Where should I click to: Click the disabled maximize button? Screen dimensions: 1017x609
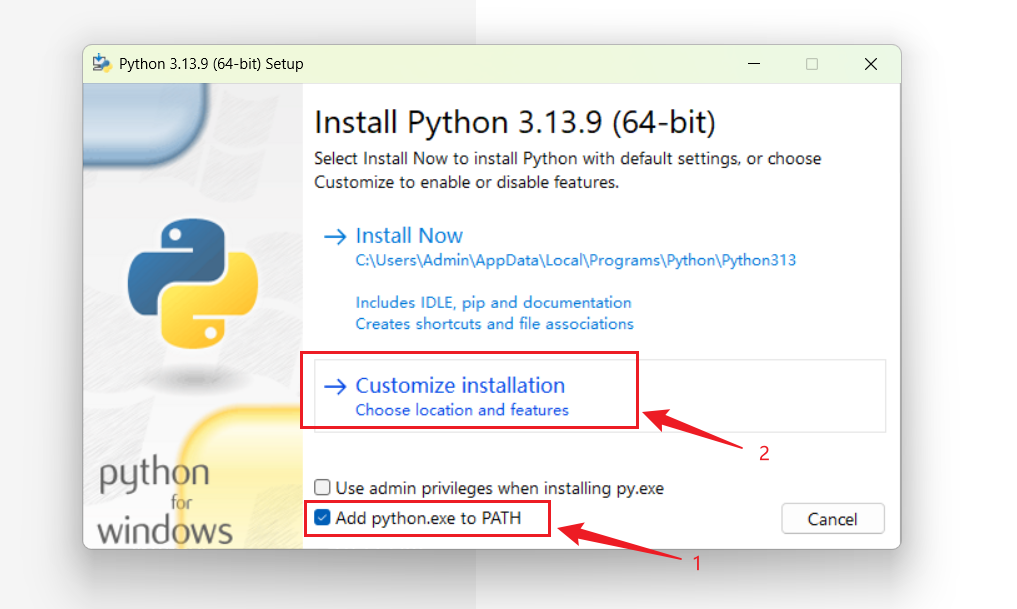point(812,64)
